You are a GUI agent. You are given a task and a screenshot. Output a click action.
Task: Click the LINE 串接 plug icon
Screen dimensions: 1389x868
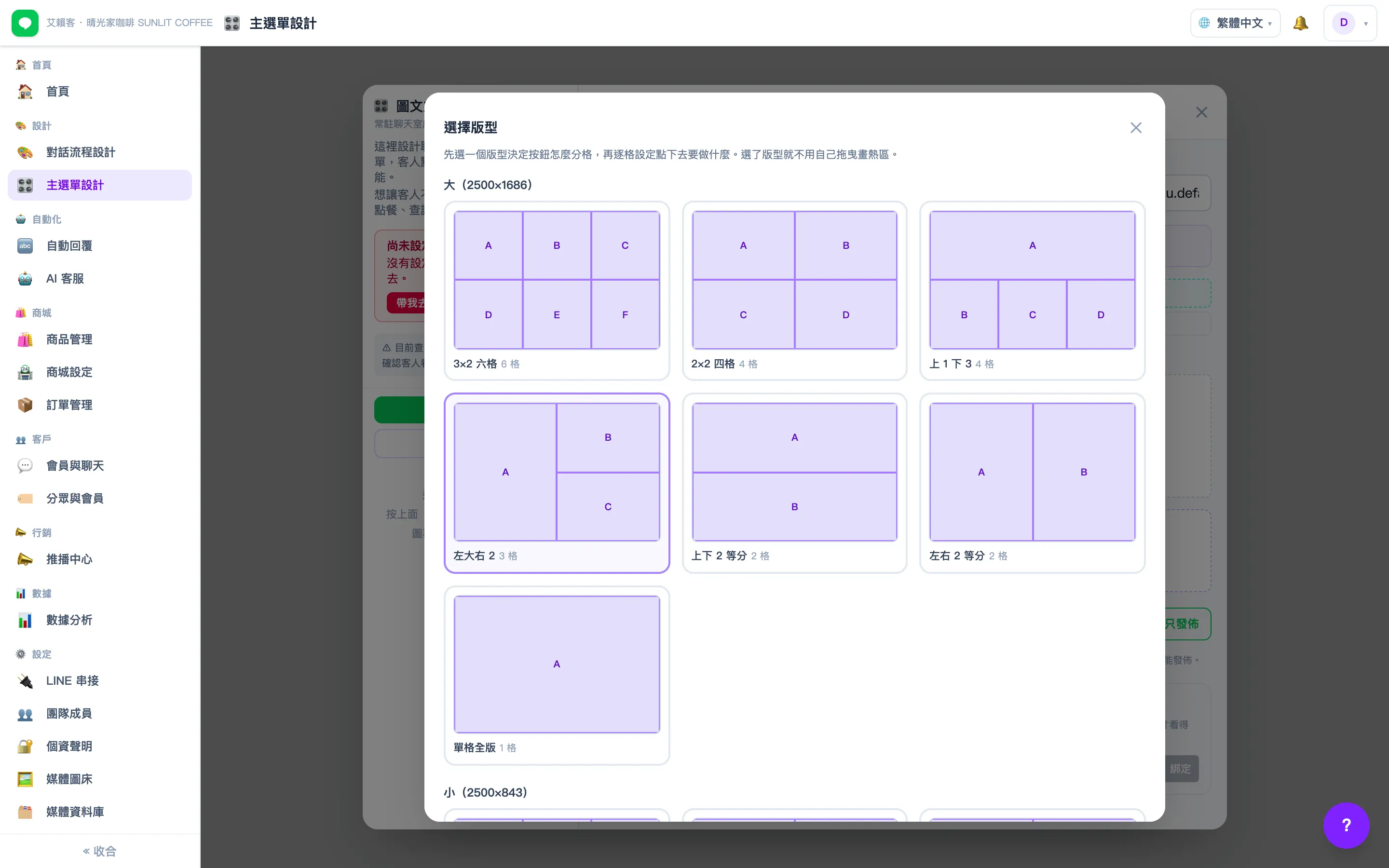coord(25,681)
